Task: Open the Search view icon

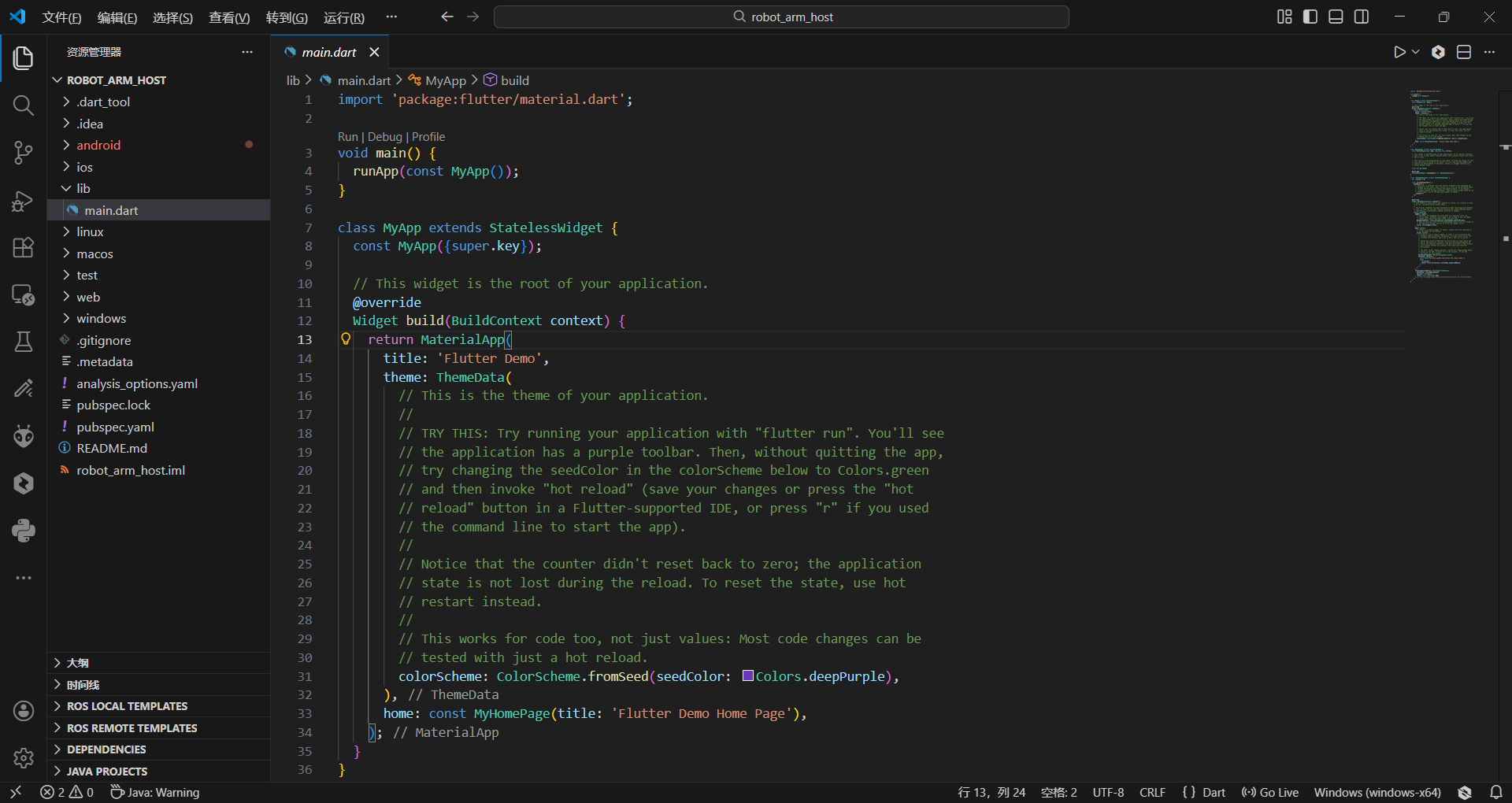Action: [24, 105]
